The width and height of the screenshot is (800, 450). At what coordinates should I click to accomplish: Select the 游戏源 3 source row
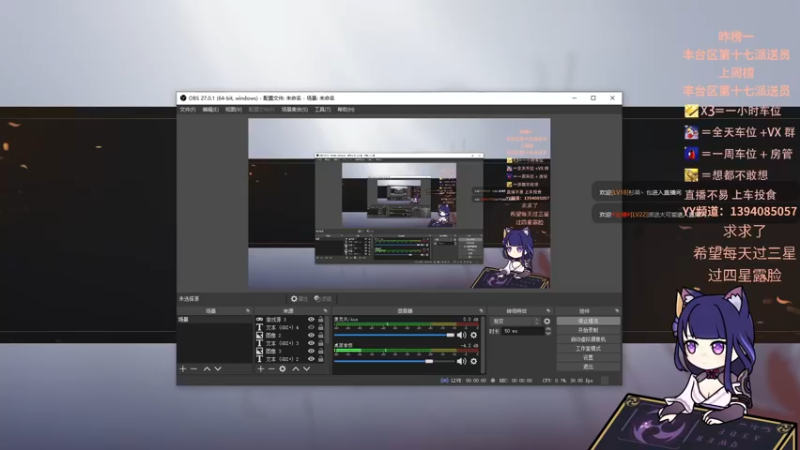coord(290,319)
